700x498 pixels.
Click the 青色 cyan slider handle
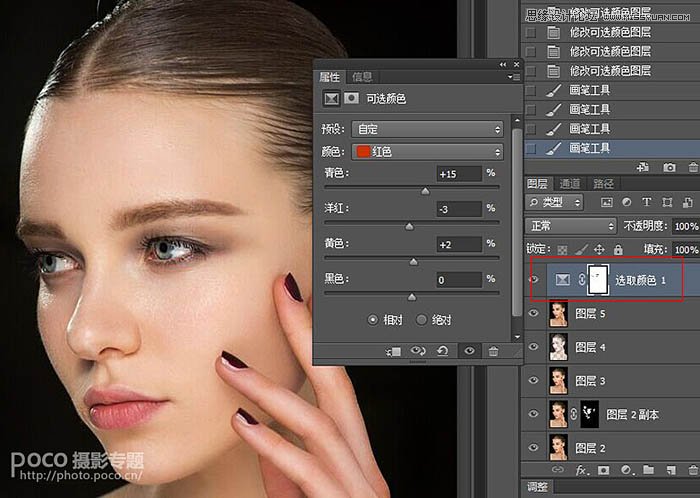click(425, 189)
